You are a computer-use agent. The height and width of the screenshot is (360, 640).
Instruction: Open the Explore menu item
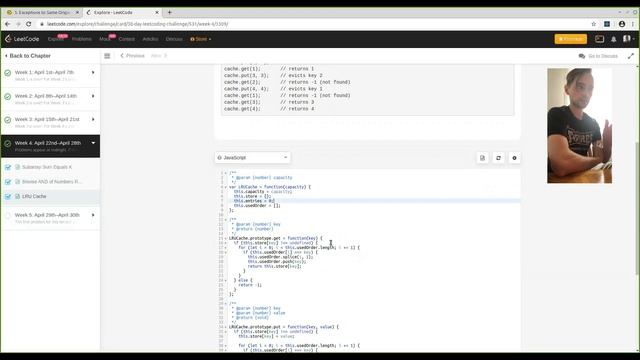[x=56, y=39]
